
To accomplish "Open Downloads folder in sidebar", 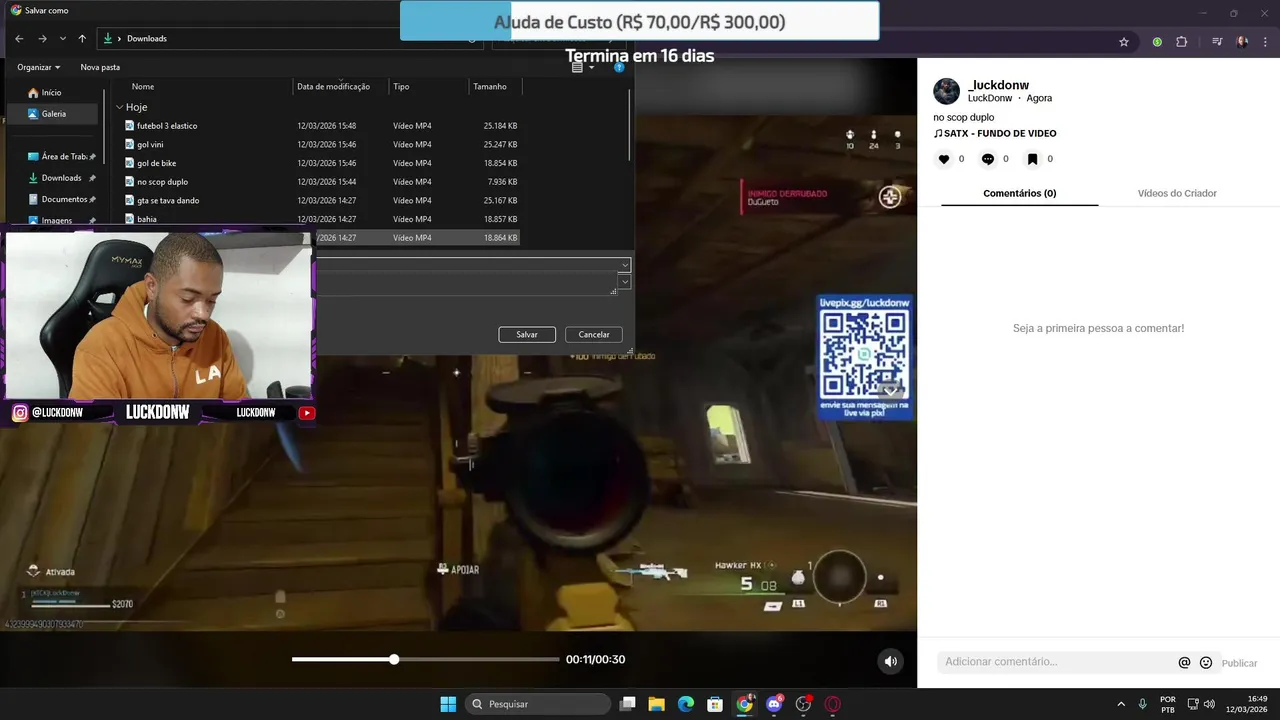I will pos(62,178).
